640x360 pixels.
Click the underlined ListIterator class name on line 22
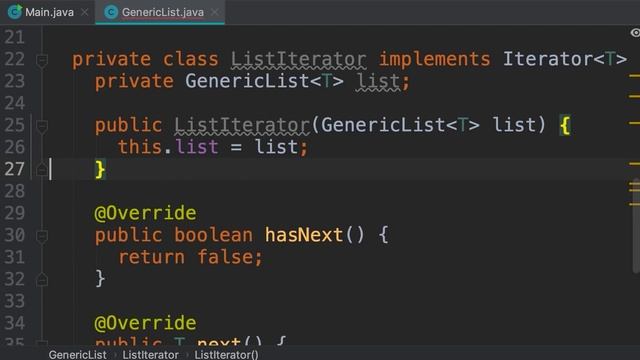[299, 60]
